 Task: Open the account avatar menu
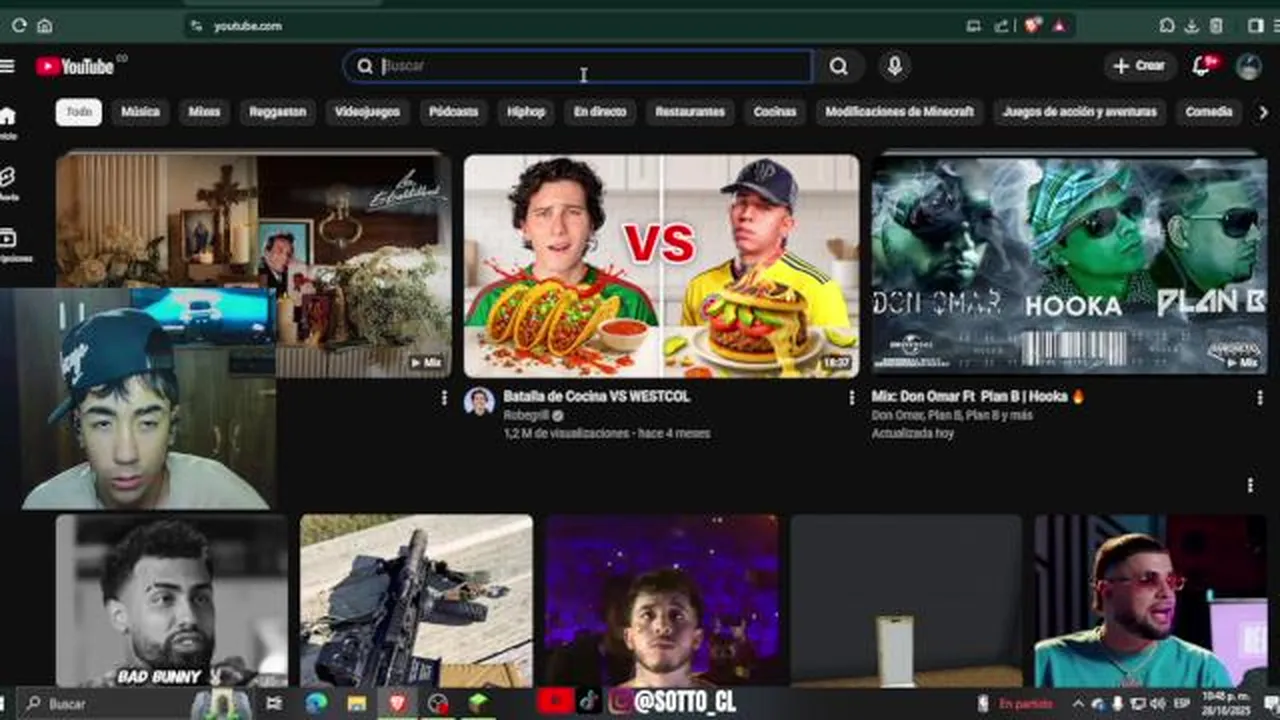point(1248,66)
